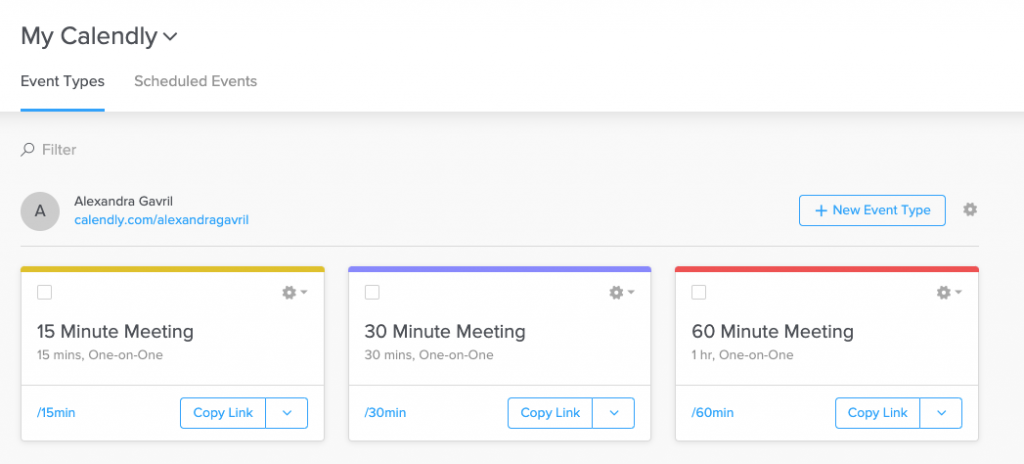Create a New Event Type

point(872,210)
